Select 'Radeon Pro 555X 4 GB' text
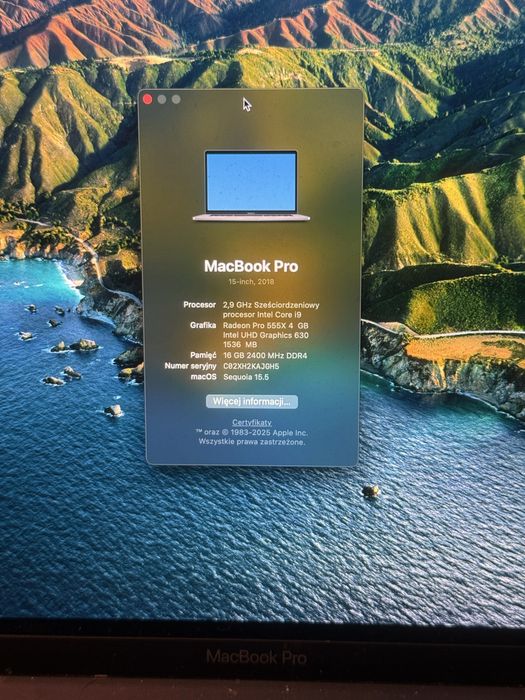The height and width of the screenshot is (700, 525). [266, 325]
